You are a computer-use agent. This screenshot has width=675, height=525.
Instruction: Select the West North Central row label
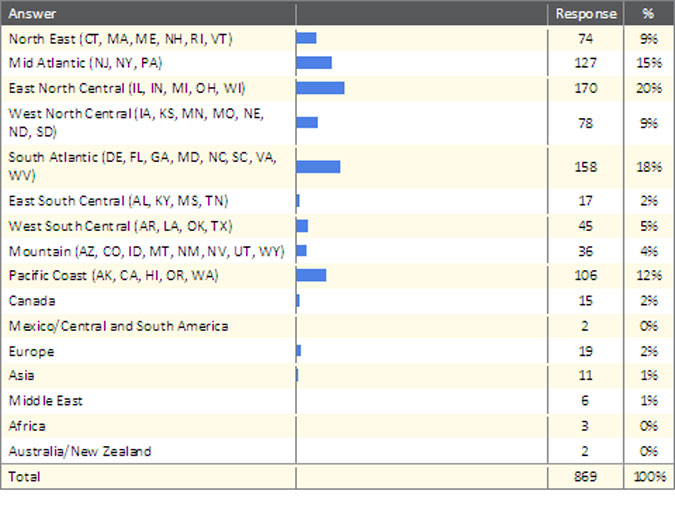[136, 123]
